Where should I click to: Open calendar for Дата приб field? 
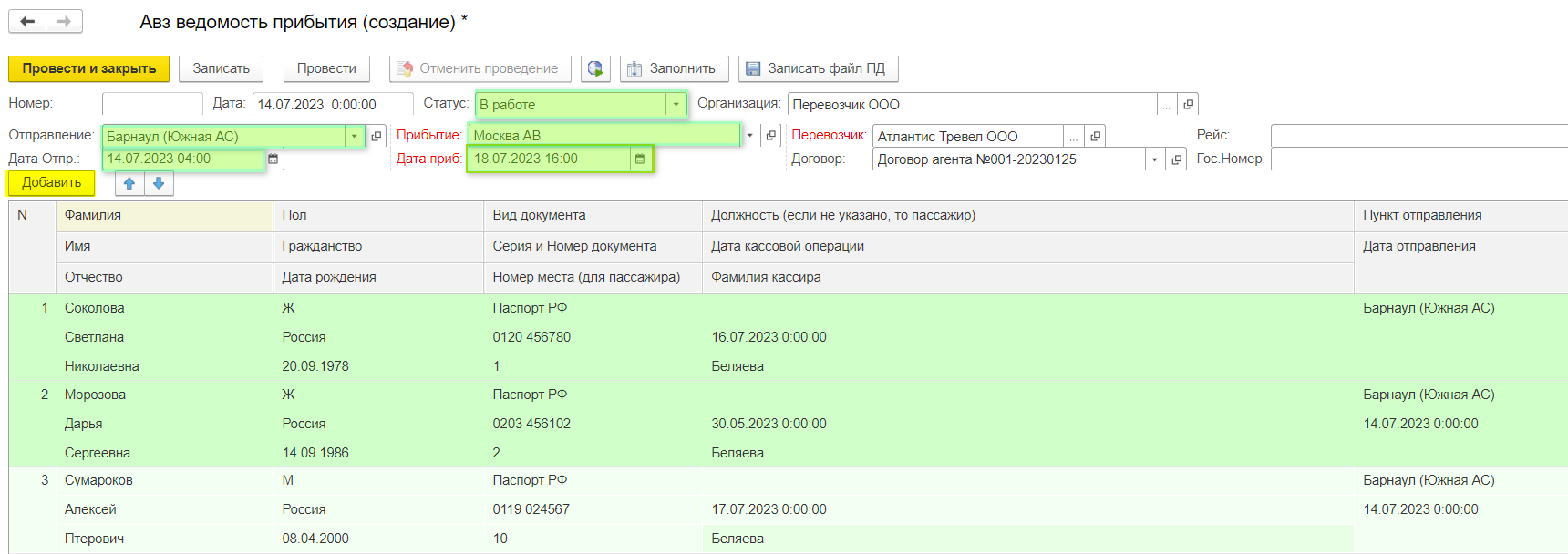640,159
